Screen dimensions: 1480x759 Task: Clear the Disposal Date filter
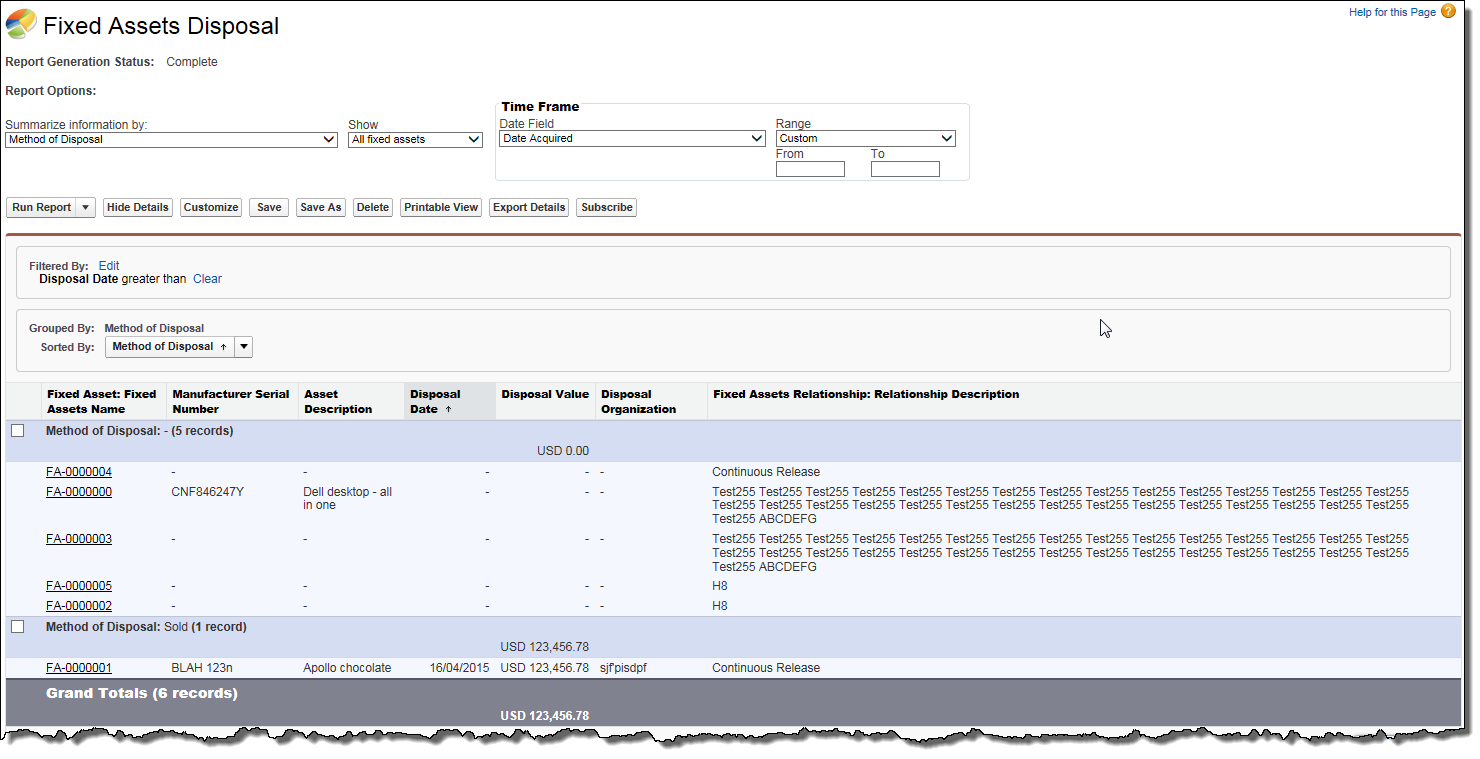[207, 279]
